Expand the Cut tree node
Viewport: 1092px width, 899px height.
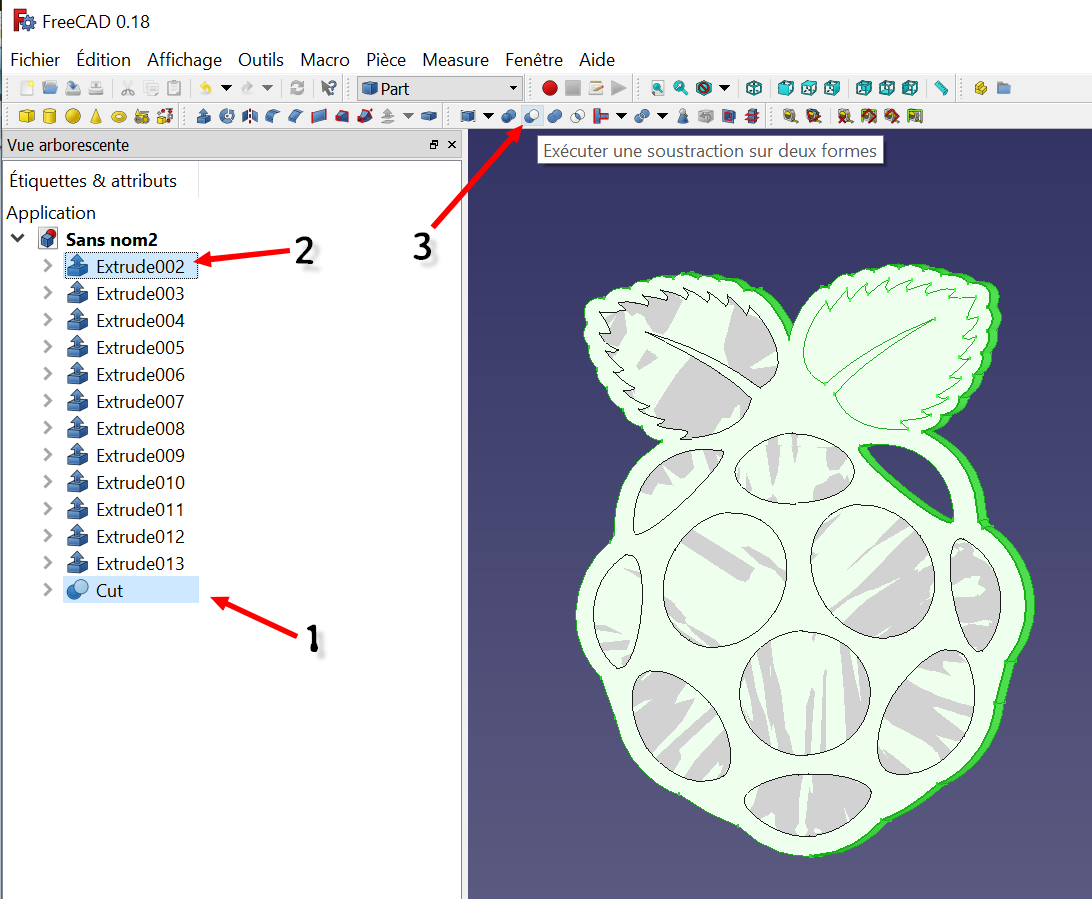coord(47,590)
